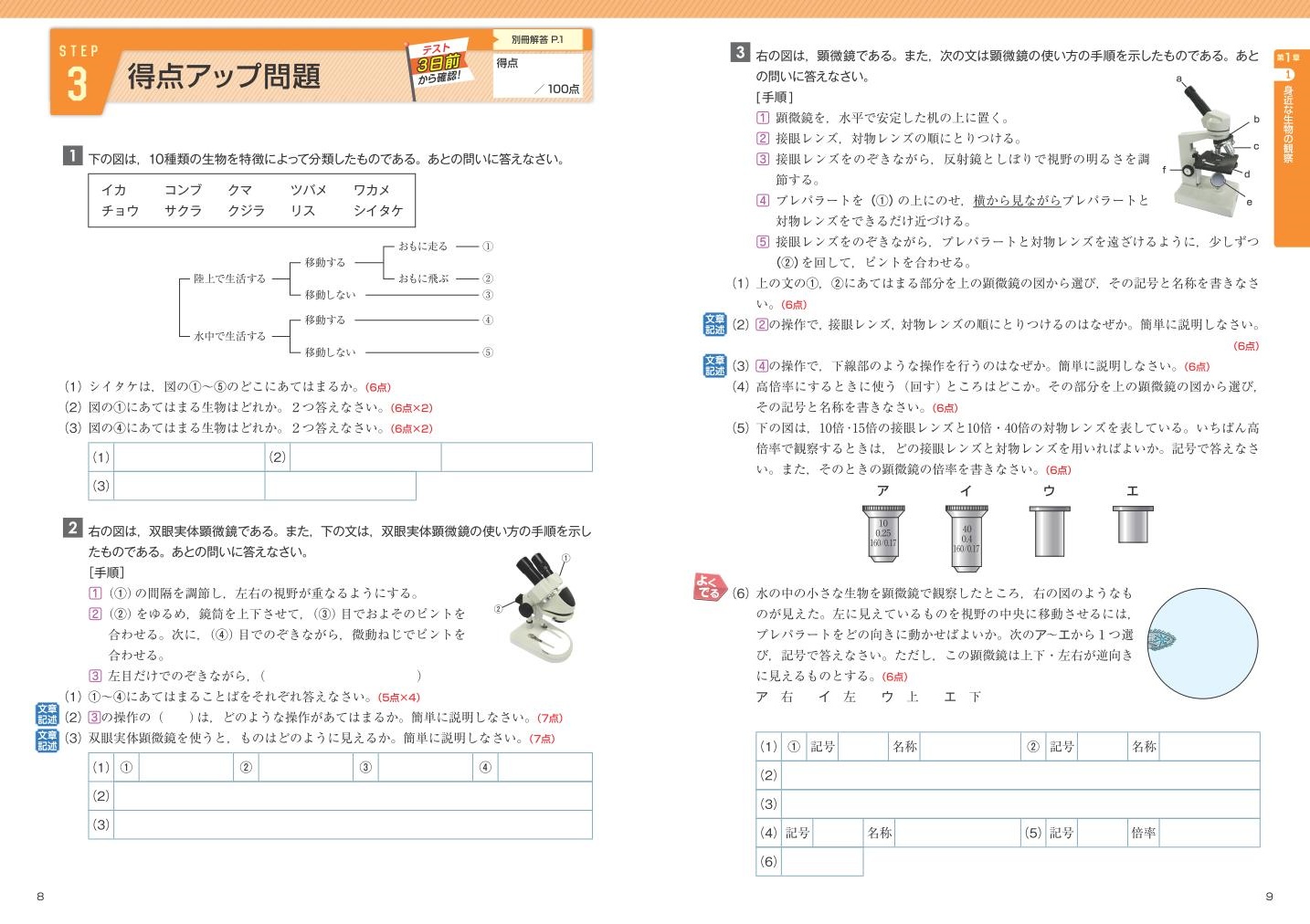Click answer option ウ 上
This screenshot has height=924, width=1310.
(x=900, y=697)
